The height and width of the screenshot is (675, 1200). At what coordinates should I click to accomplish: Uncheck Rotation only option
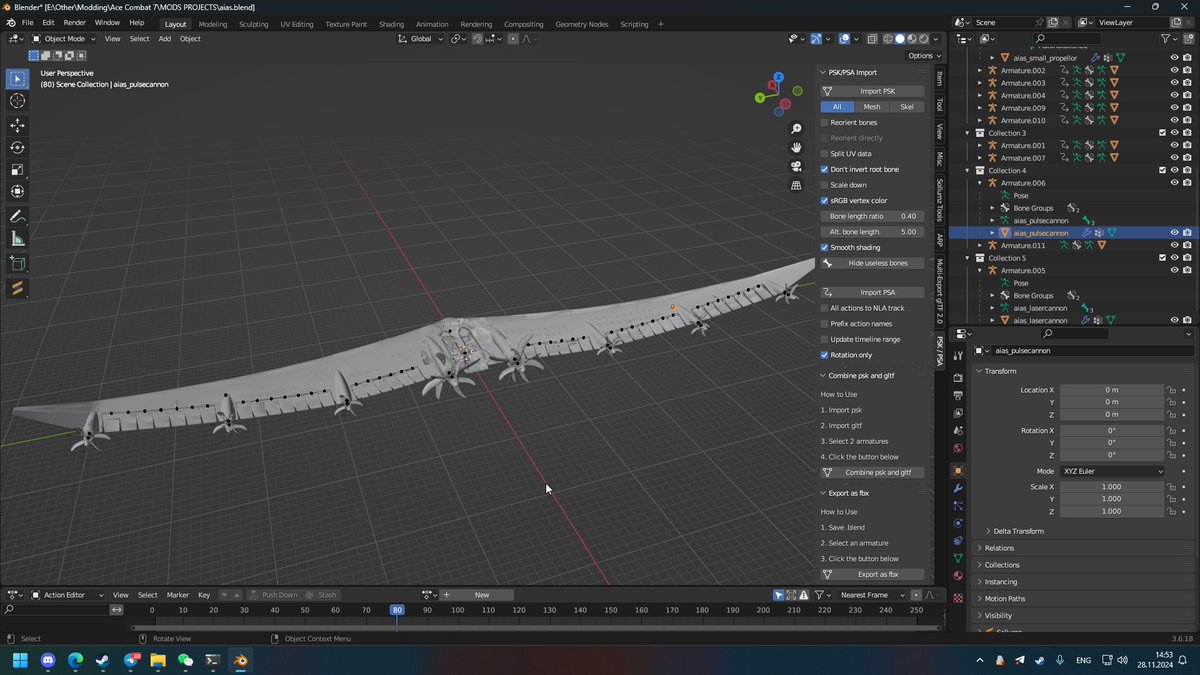[x=824, y=355]
